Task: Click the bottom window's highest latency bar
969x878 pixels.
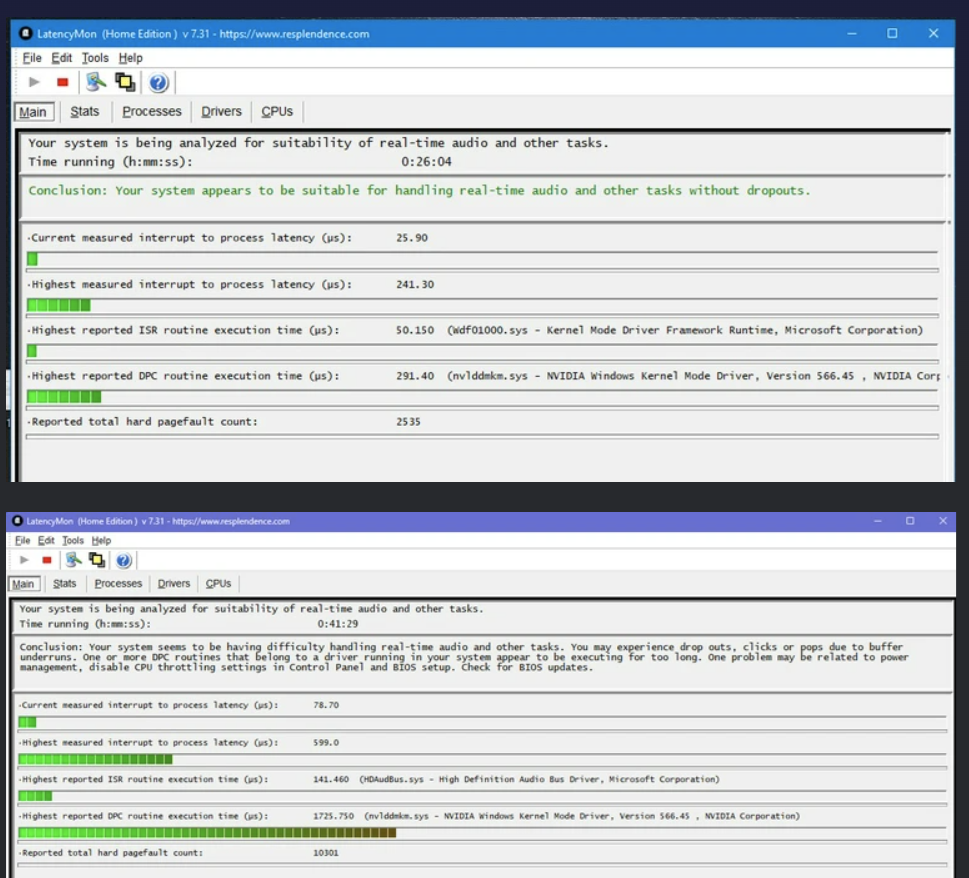Action: pos(483,759)
